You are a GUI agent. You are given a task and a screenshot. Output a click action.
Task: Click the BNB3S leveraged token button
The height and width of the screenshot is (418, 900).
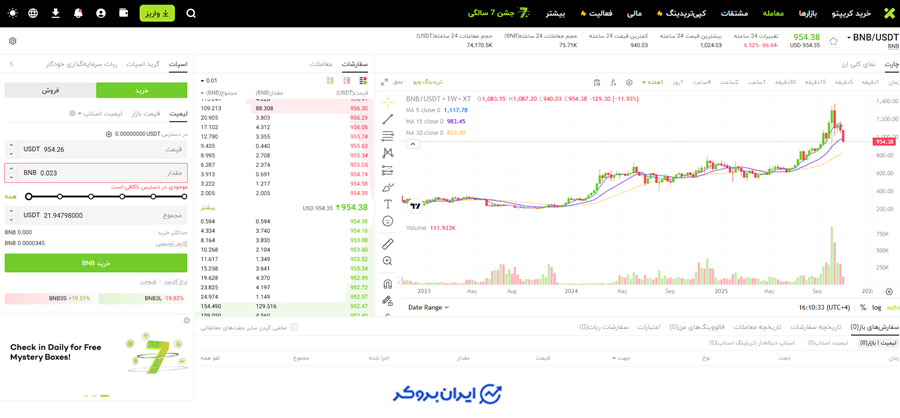tap(50, 299)
